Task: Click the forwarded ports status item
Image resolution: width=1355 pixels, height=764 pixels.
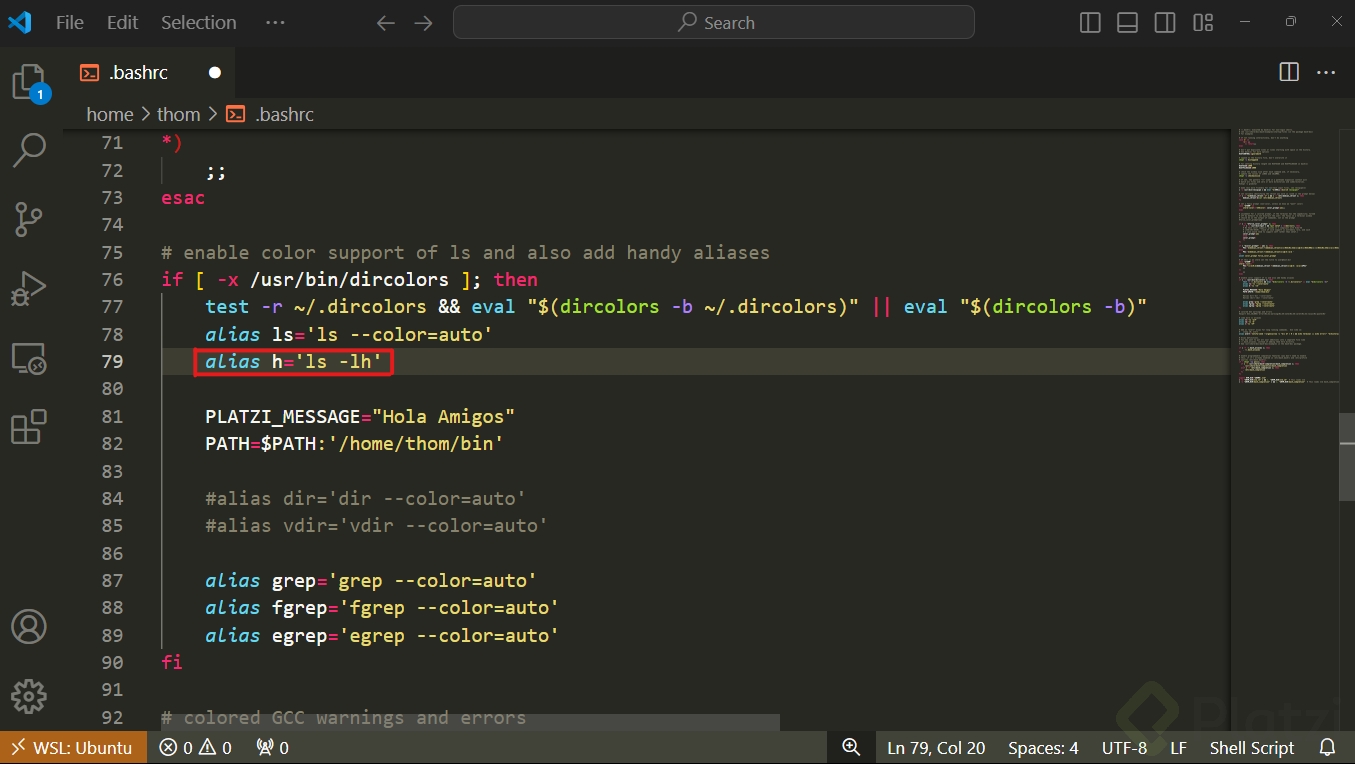Action: pyautogui.click(x=273, y=747)
